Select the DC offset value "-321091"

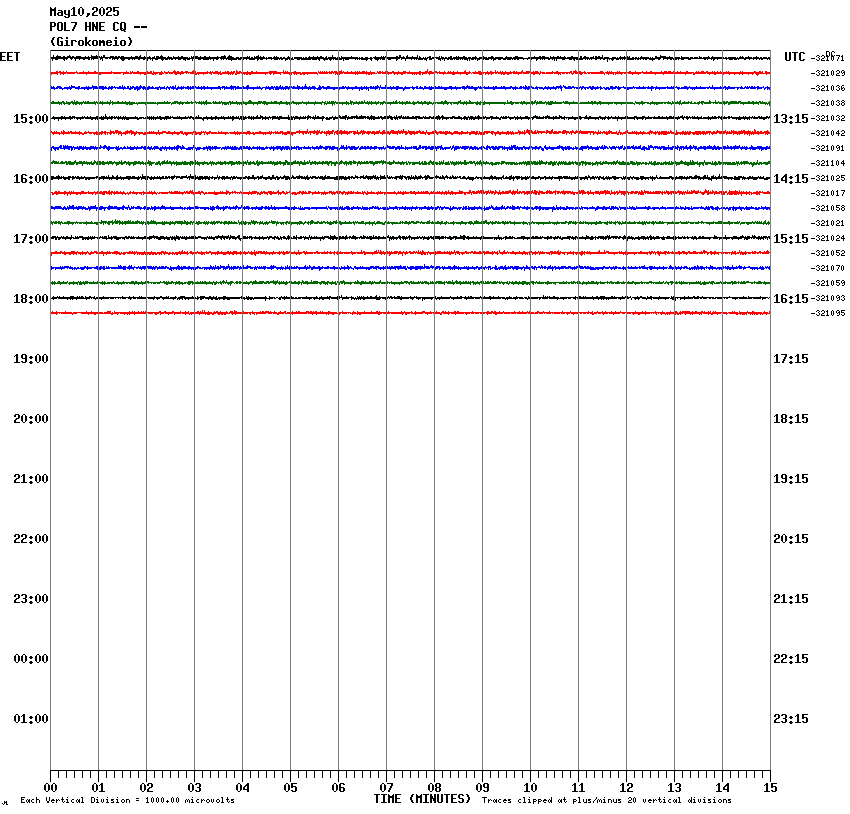tap(828, 148)
